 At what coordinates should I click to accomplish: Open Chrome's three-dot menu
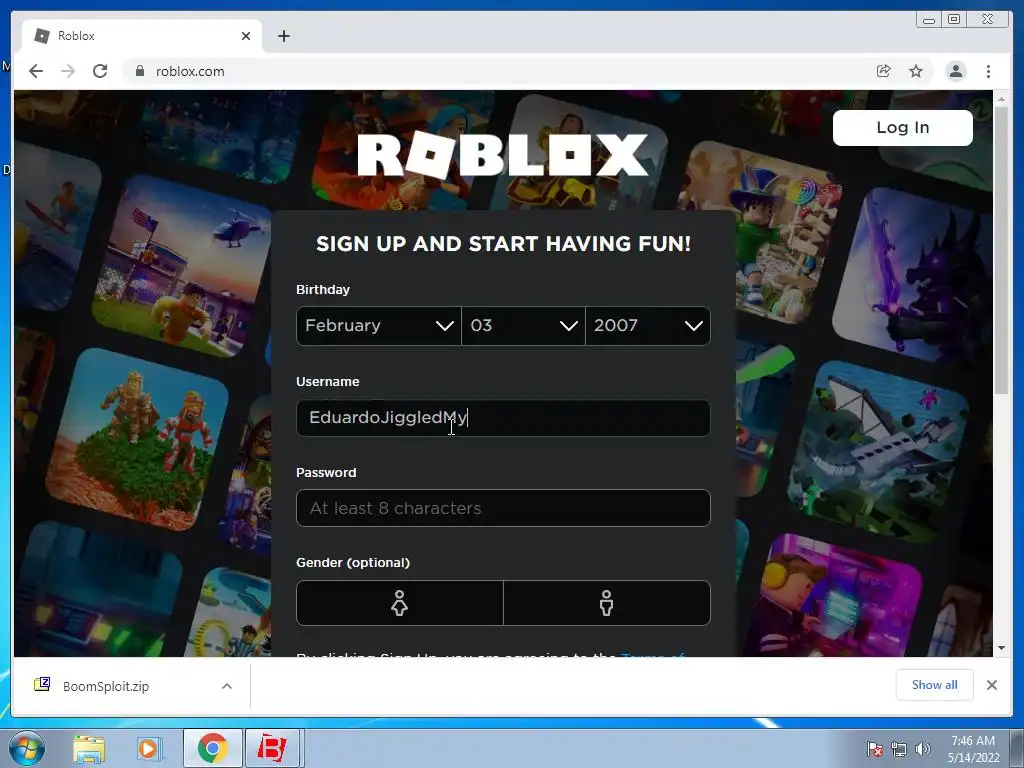coord(988,71)
